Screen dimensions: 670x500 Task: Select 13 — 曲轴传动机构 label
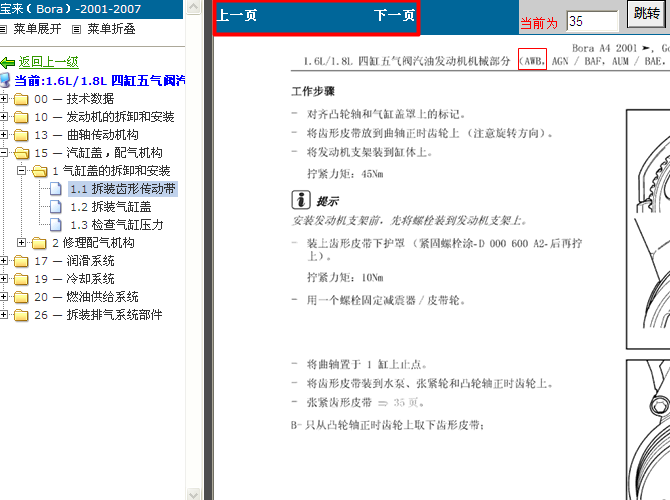(86, 135)
